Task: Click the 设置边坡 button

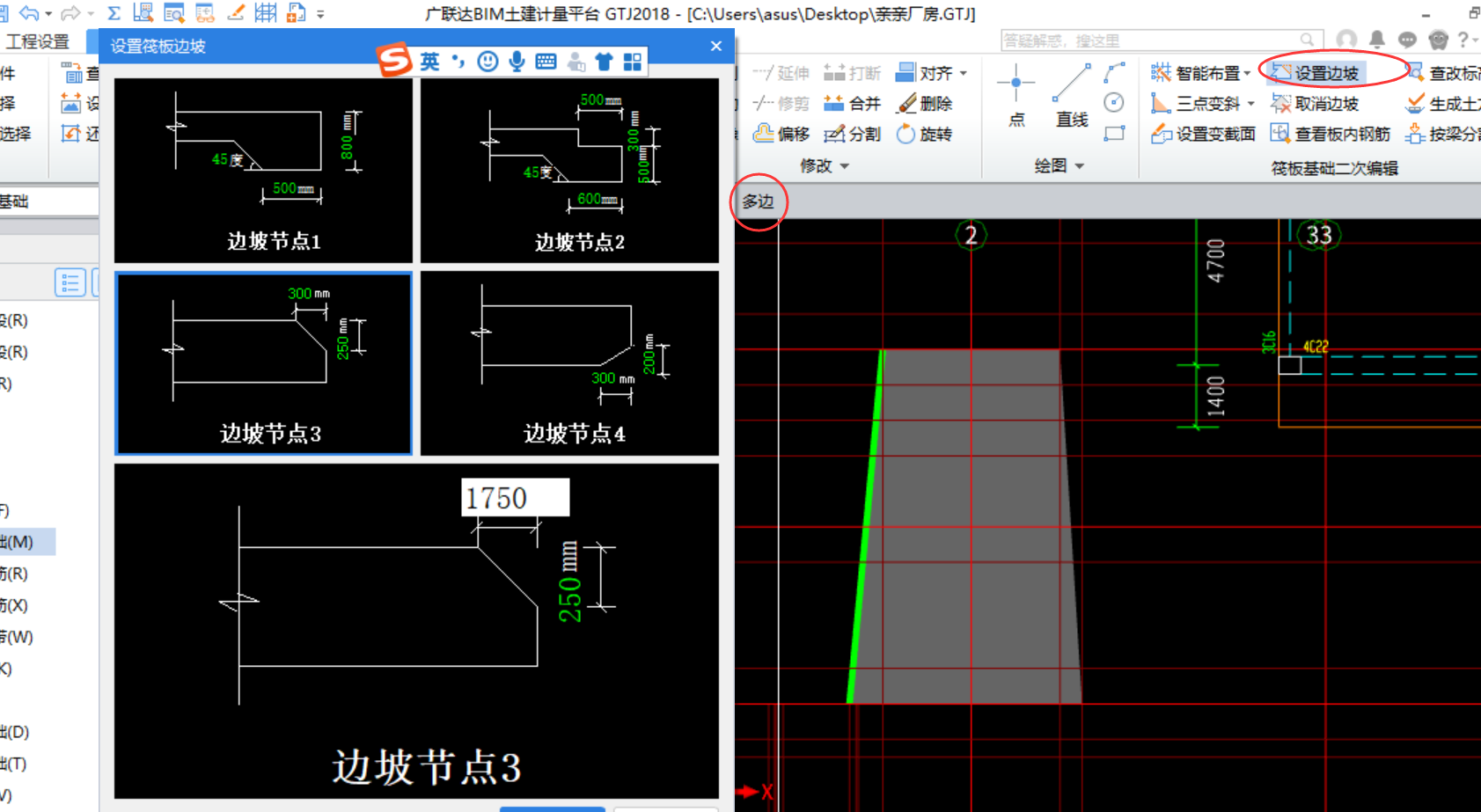Action: tap(1316, 73)
